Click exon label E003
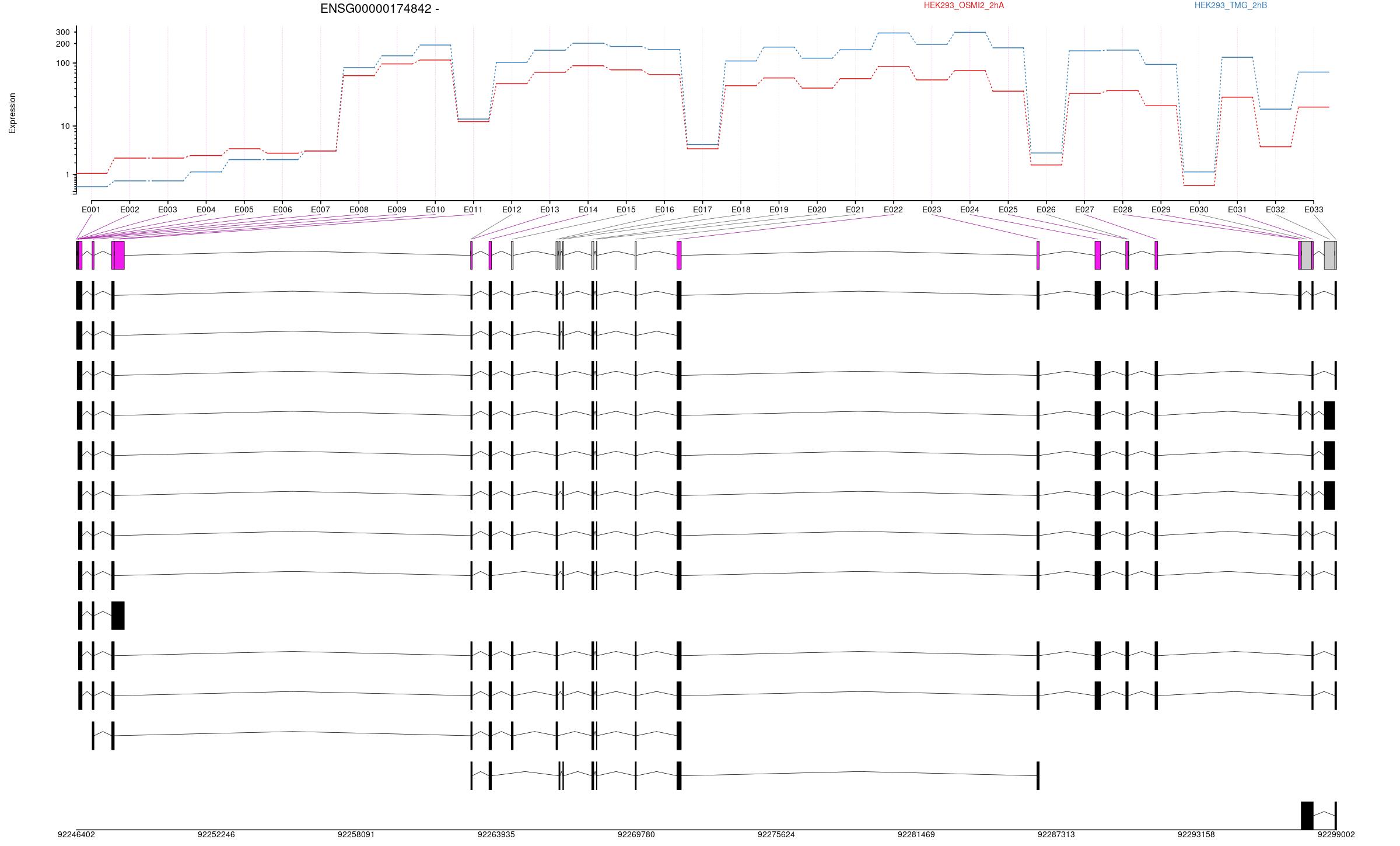1400x846 pixels. (167, 209)
